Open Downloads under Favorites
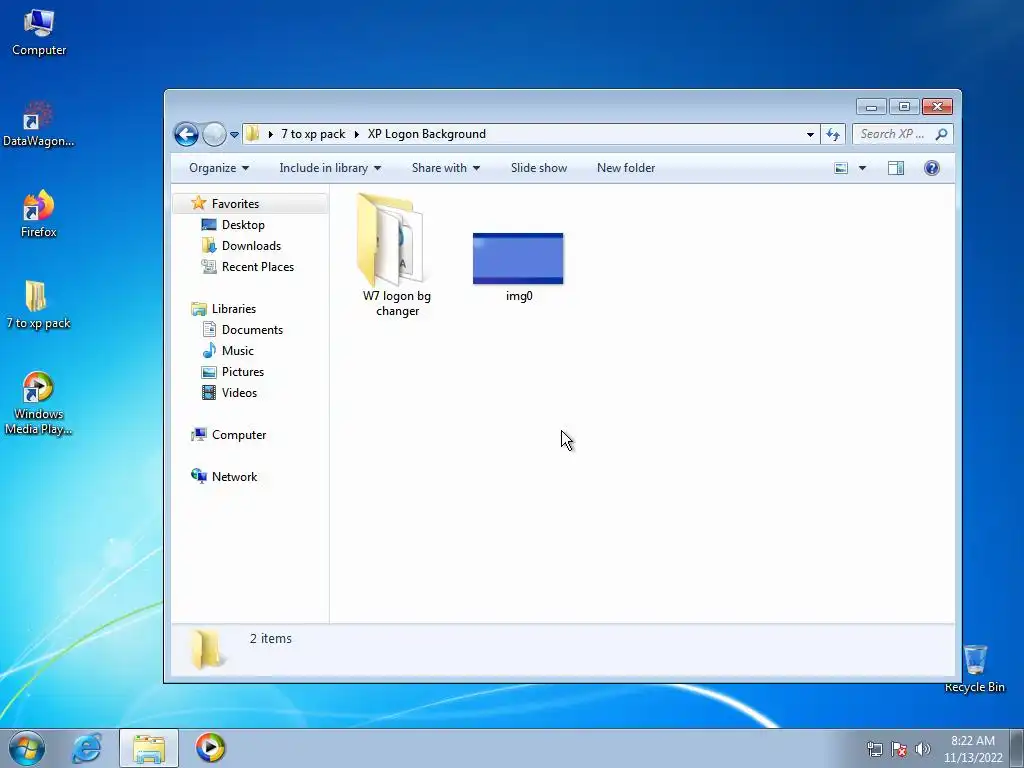This screenshot has height=768, width=1024. click(x=251, y=246)
